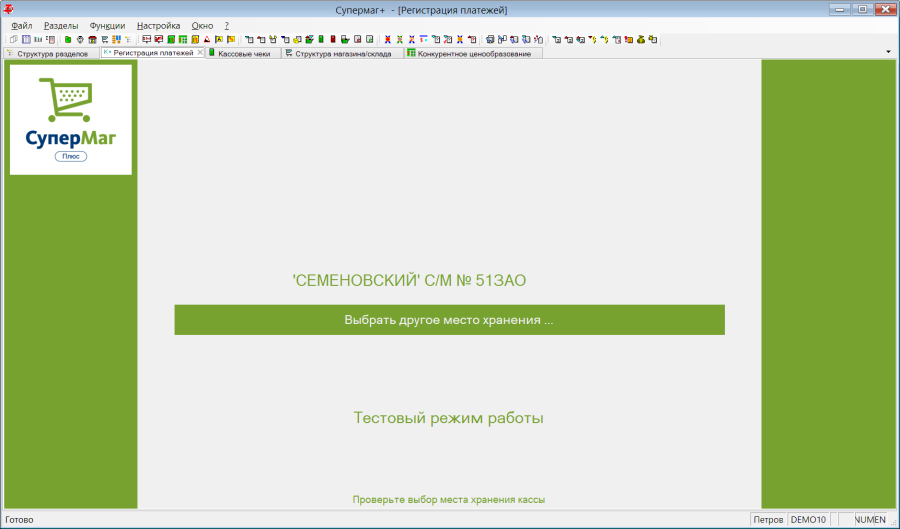Click the red and blue X toolbar icon

pos(387,40)
